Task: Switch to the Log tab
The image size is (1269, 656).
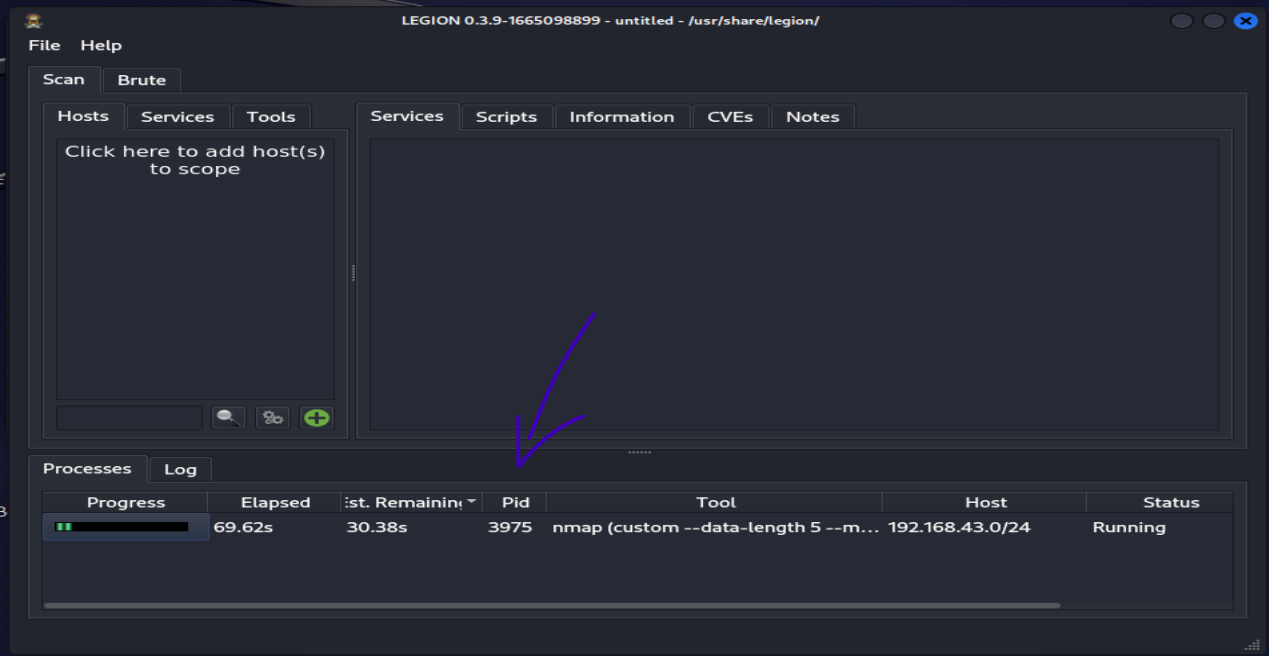Action: click(x=180, y=469)
